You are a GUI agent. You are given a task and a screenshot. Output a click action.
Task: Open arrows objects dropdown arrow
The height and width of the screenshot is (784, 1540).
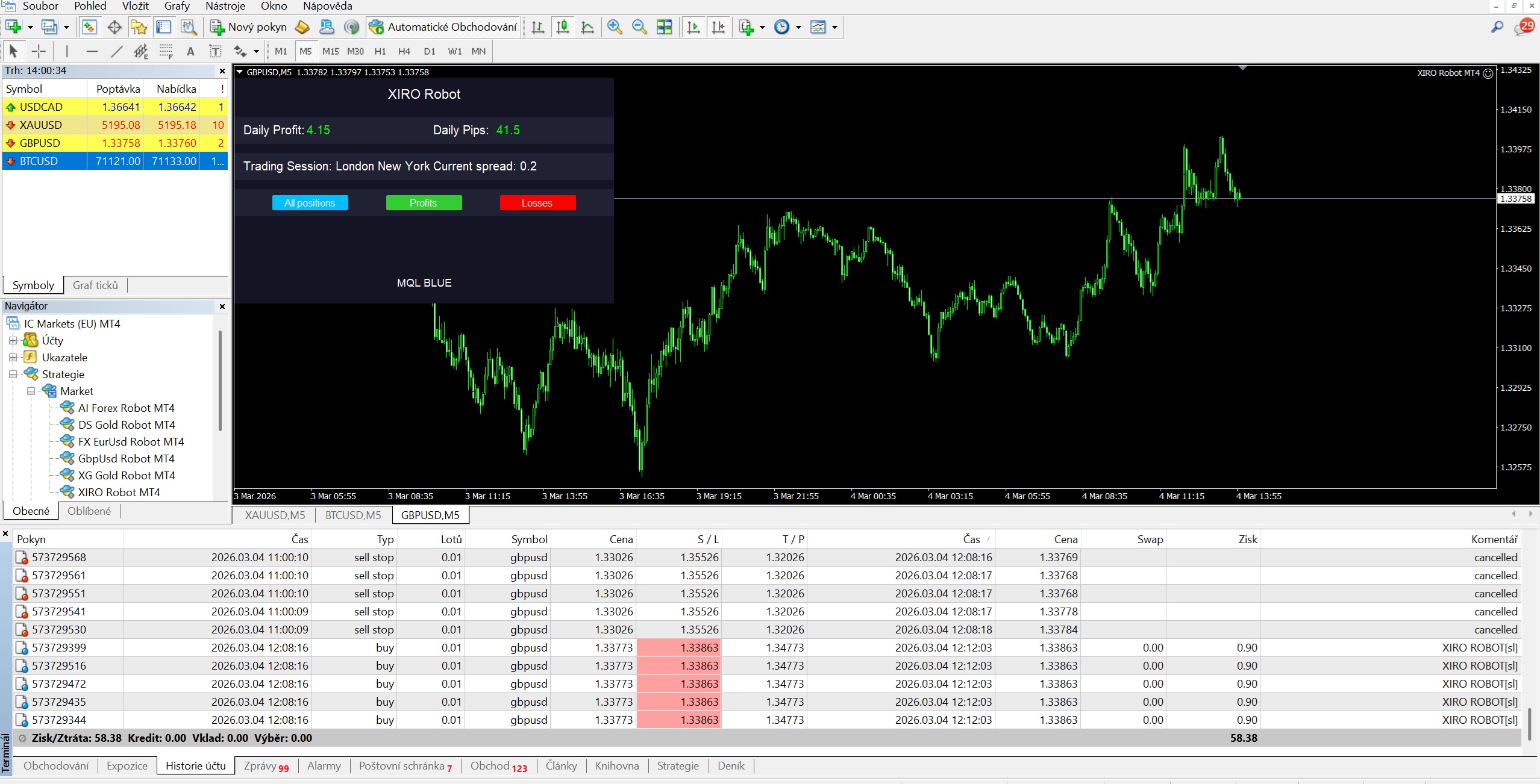pos(256,51)
